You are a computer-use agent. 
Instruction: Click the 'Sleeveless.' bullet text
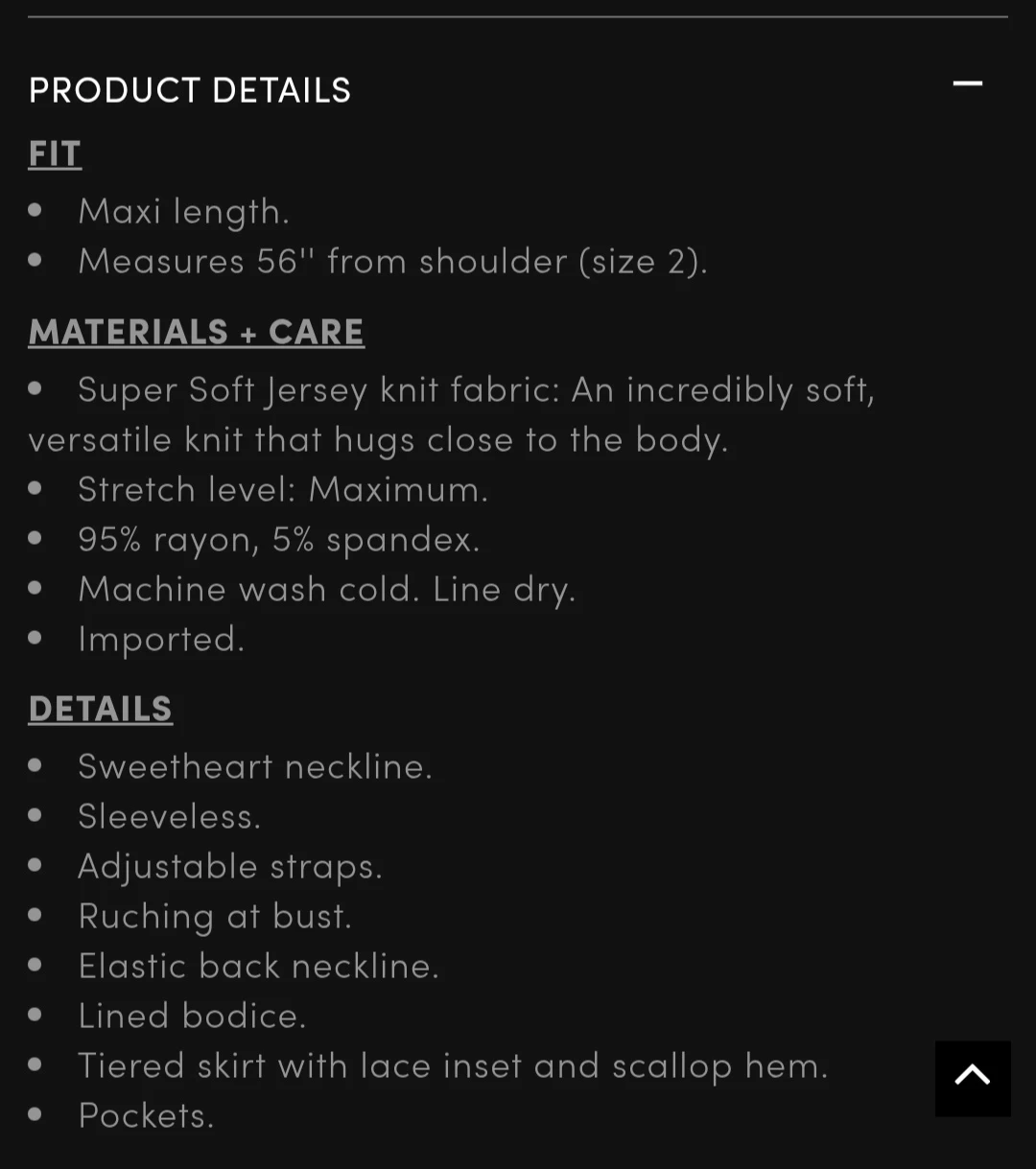[x=170, y=816]
